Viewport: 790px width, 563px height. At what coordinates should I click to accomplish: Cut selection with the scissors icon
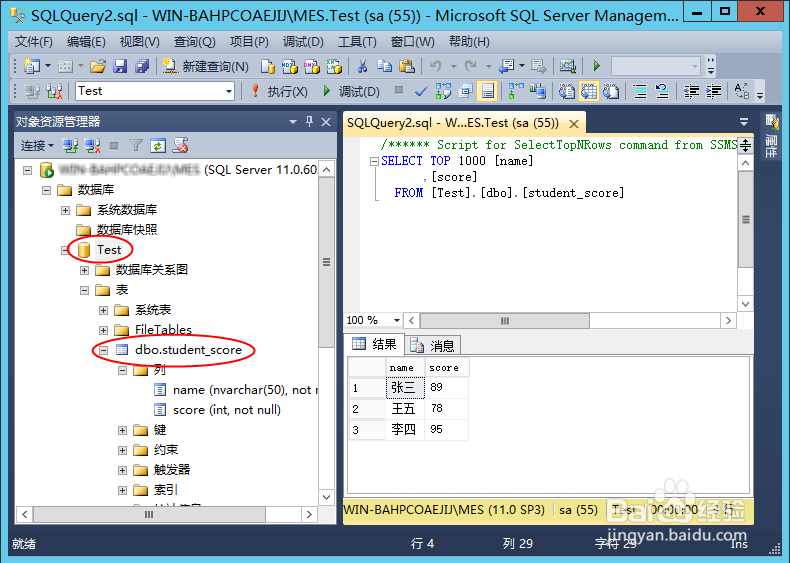point(362,66)
